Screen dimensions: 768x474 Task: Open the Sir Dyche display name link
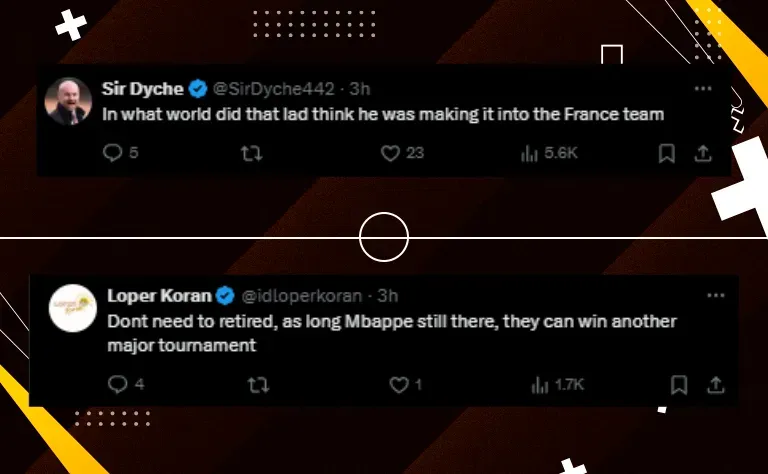click(143, 89)
